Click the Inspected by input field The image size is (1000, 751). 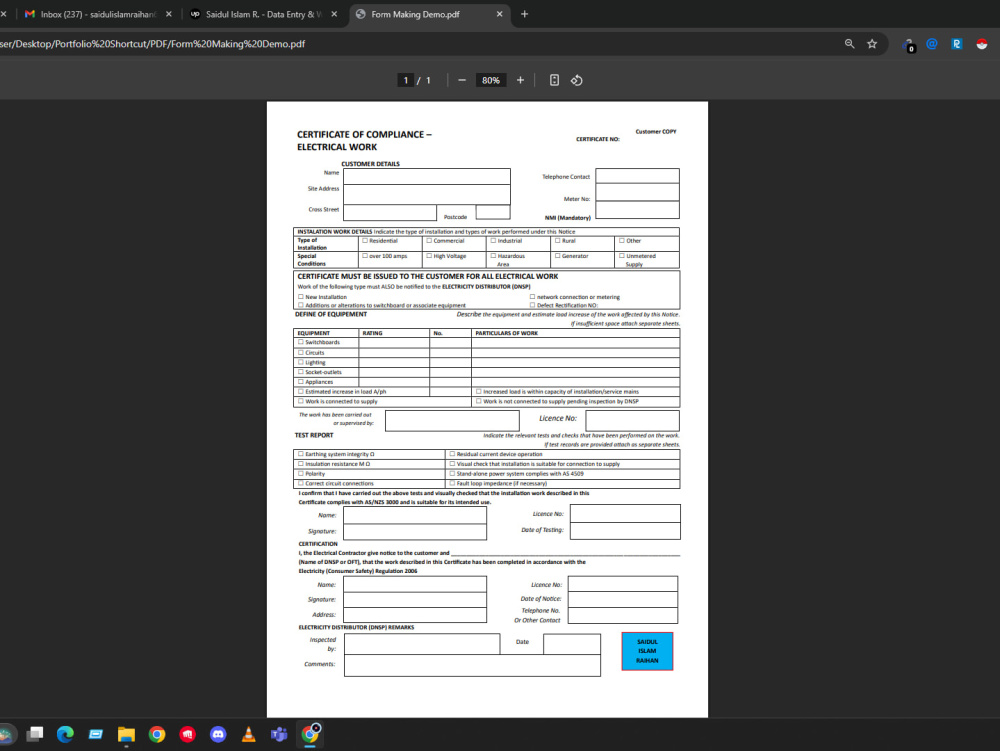(422, 644)
